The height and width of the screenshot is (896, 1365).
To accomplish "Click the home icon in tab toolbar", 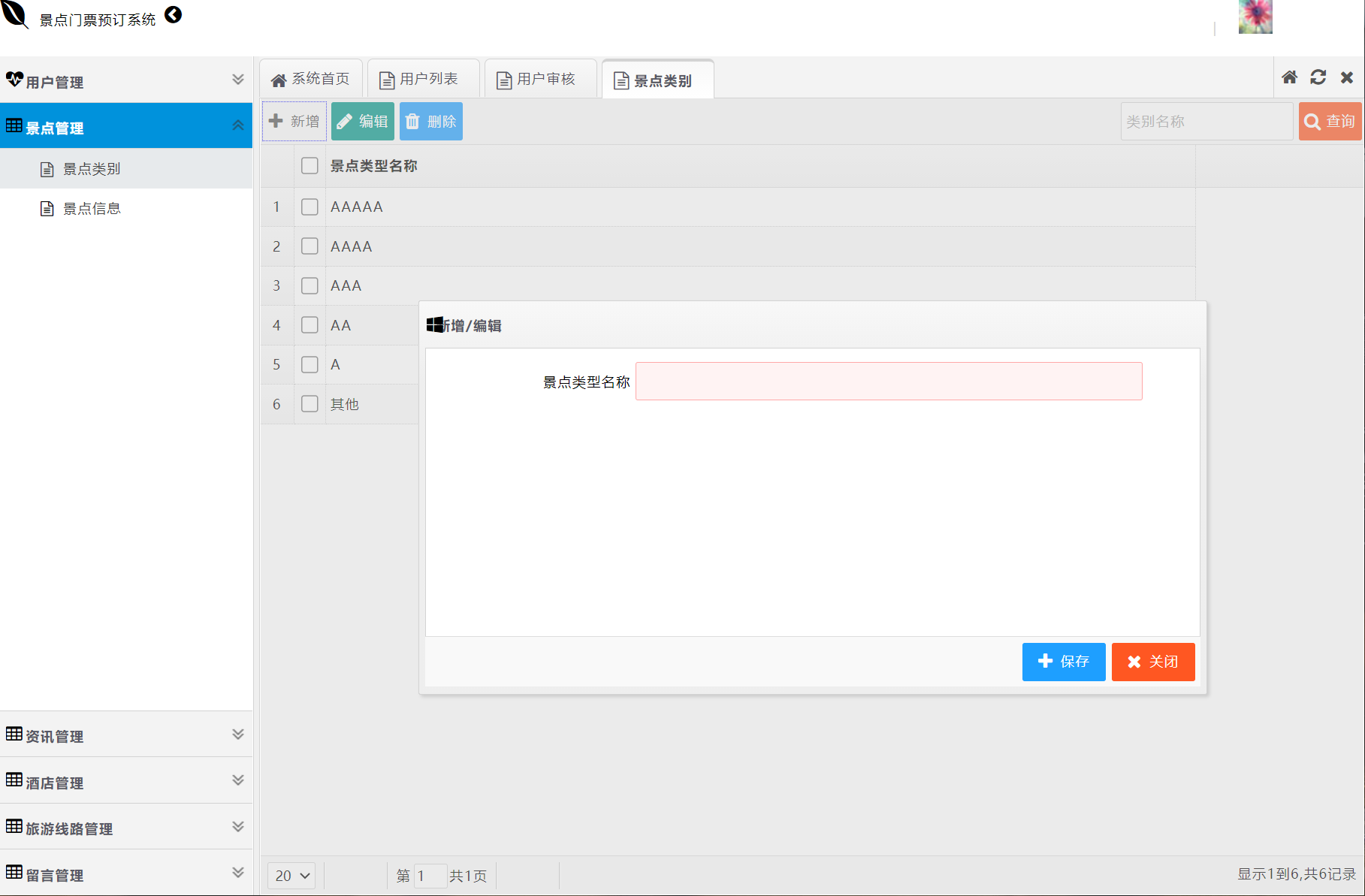I will pos(1290,77).
